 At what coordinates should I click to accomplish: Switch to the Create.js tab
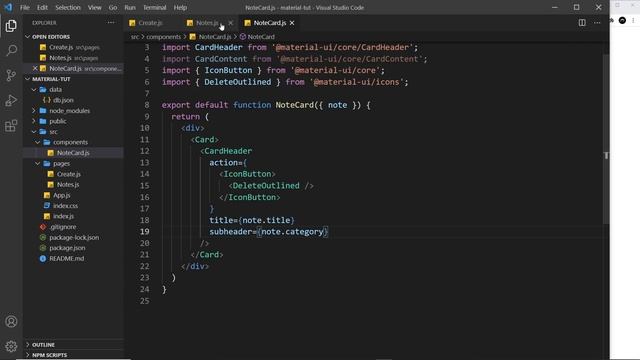[151, 23]
